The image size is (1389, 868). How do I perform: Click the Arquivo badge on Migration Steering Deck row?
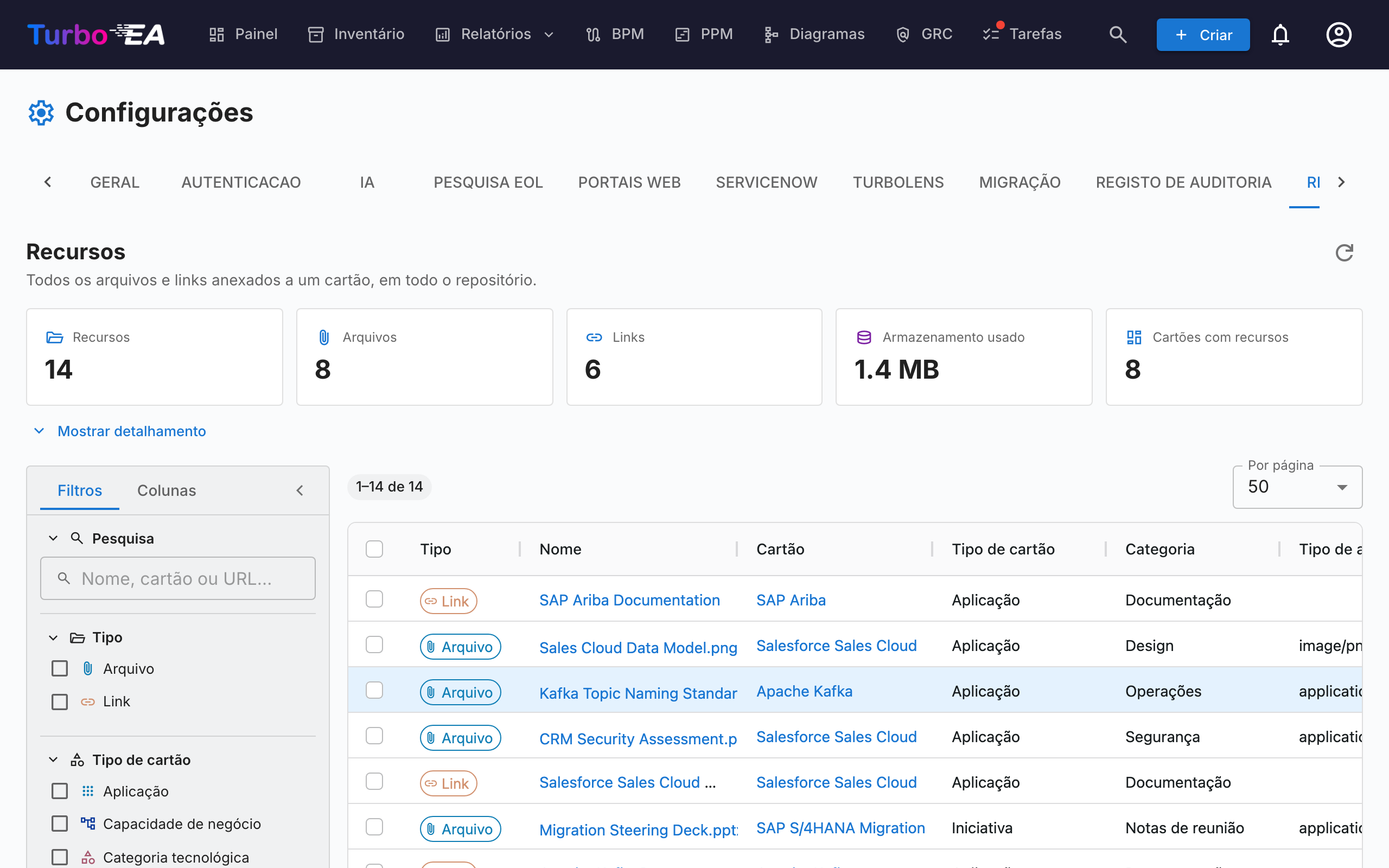click(460, 829)
